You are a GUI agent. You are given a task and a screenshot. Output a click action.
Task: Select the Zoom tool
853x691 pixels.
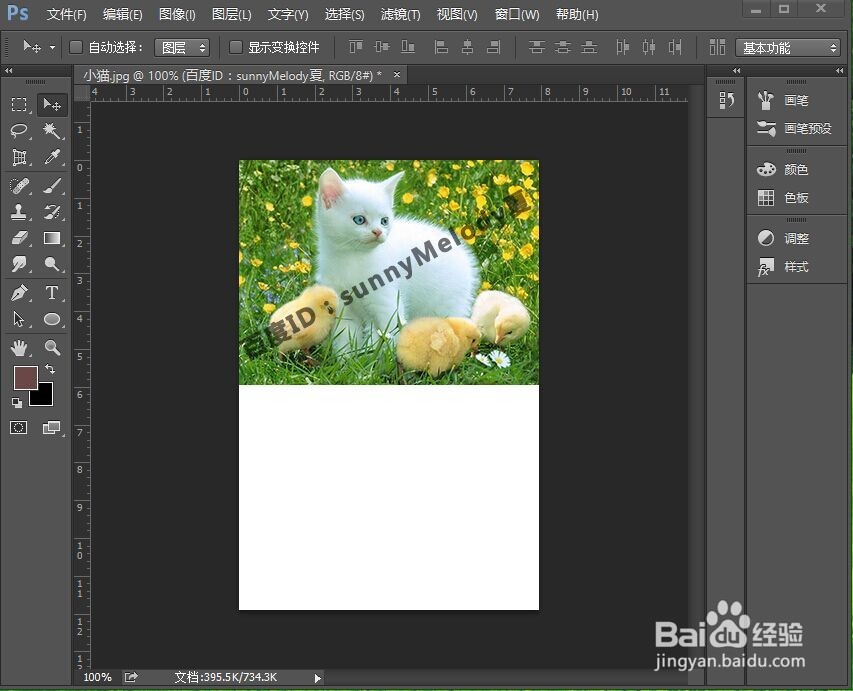point(52,348)
